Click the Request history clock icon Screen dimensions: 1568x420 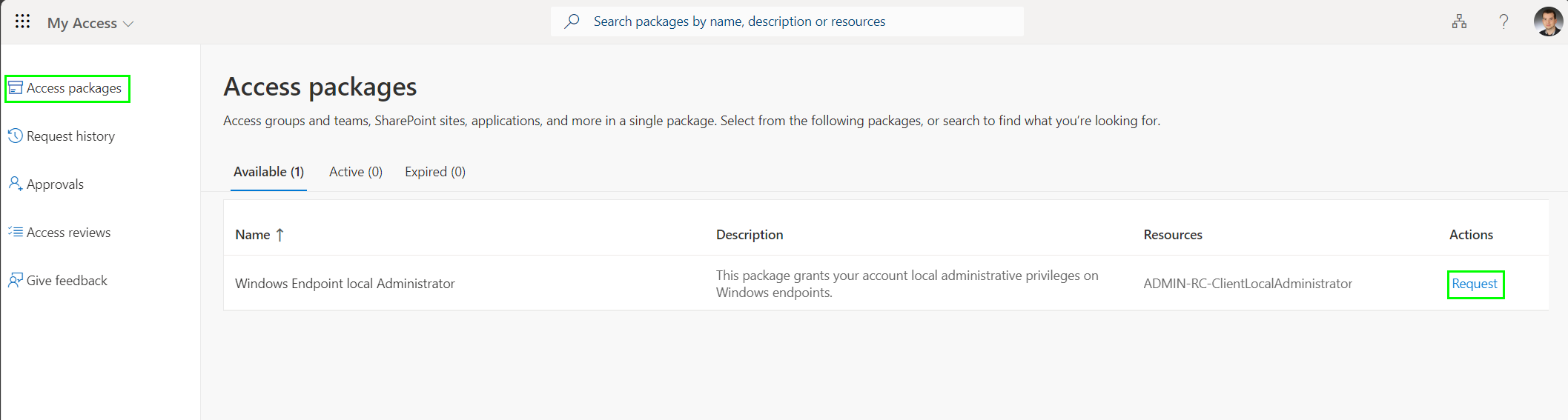(x=16, y=136)
